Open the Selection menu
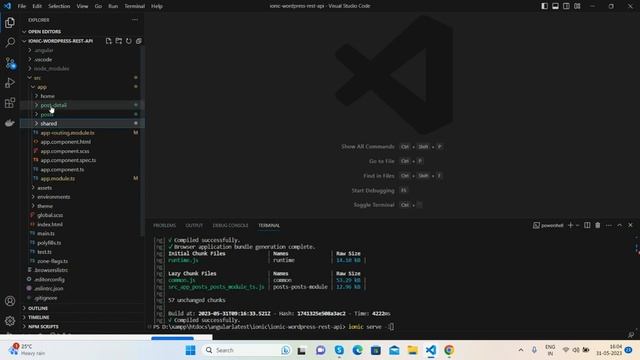The image size is (640, 360). pos(59,6)
